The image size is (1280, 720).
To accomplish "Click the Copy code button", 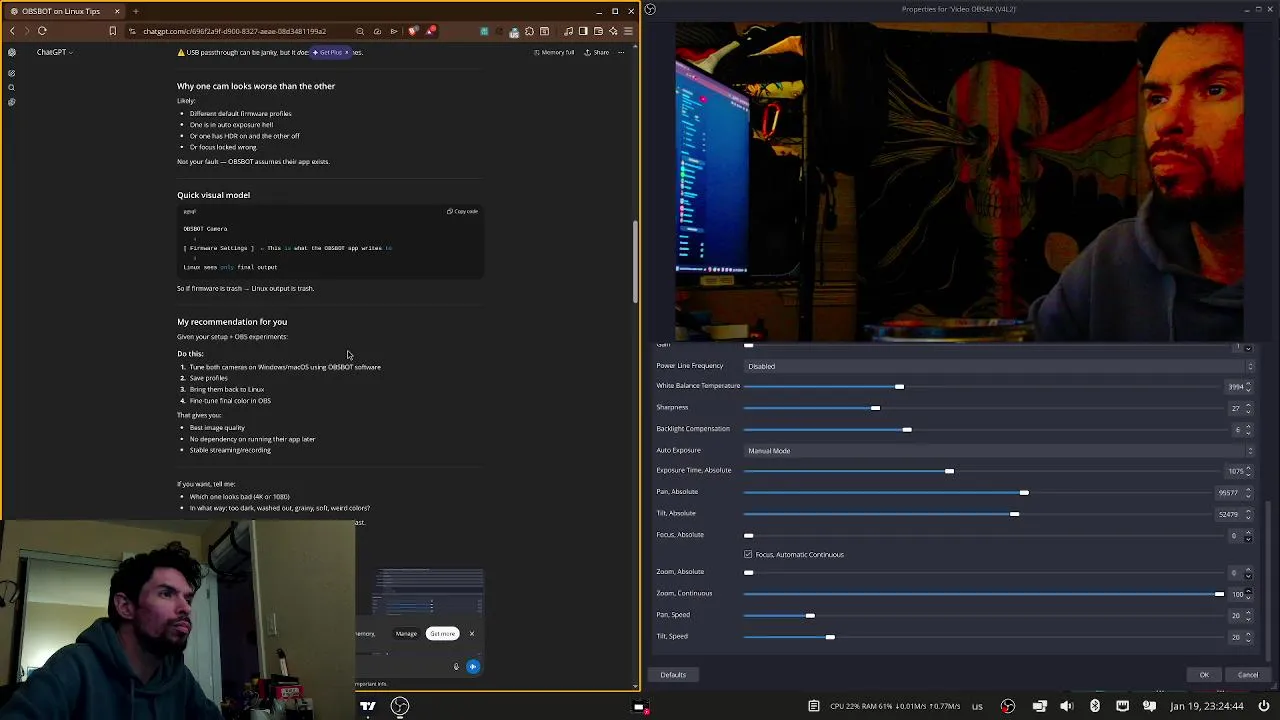I will [x=462, y=211].
